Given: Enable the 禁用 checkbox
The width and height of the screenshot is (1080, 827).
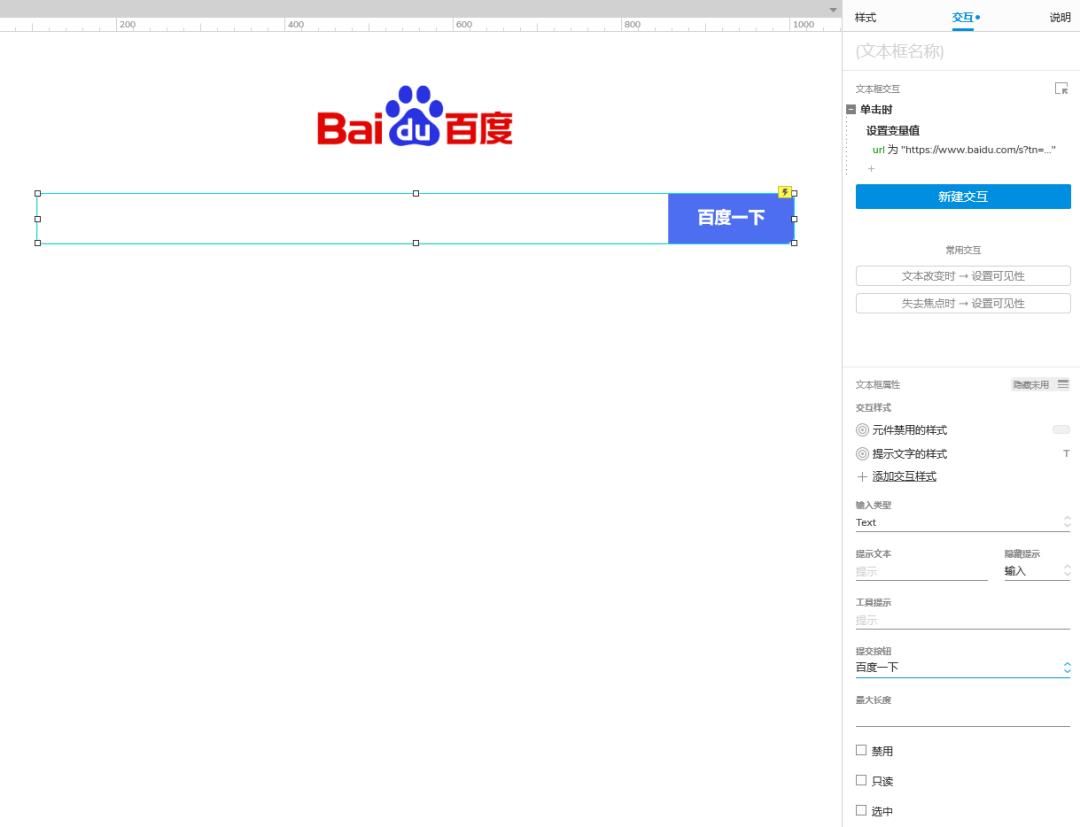Looking at the screenshot, I should 861,750.
